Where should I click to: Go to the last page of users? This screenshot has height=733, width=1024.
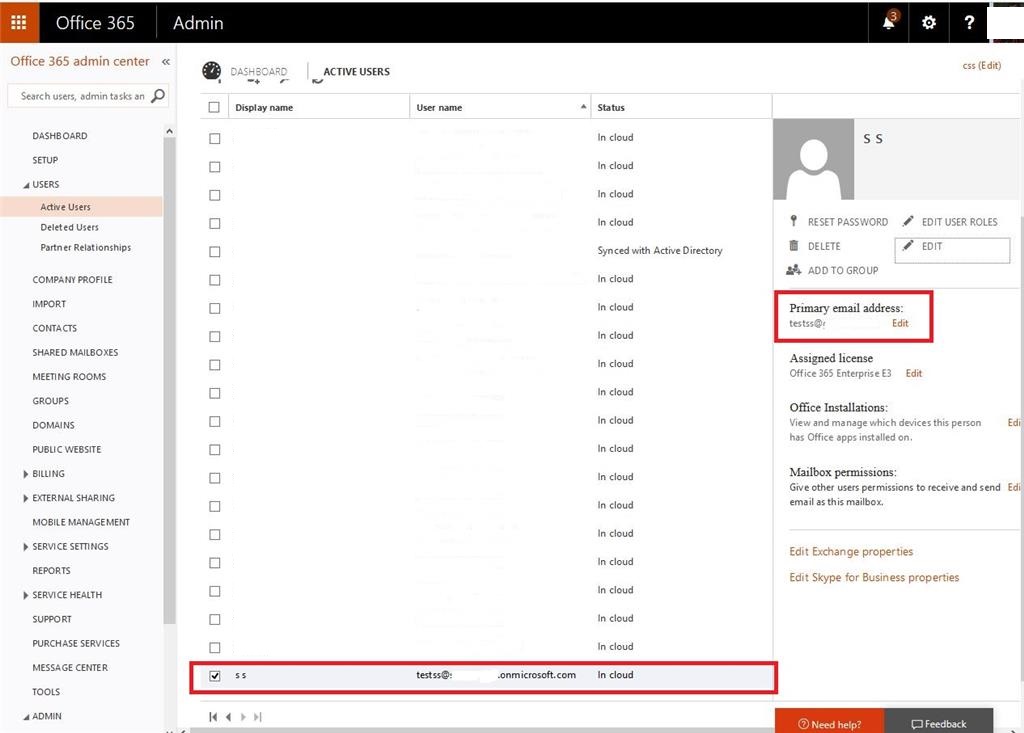click(258, 717)
